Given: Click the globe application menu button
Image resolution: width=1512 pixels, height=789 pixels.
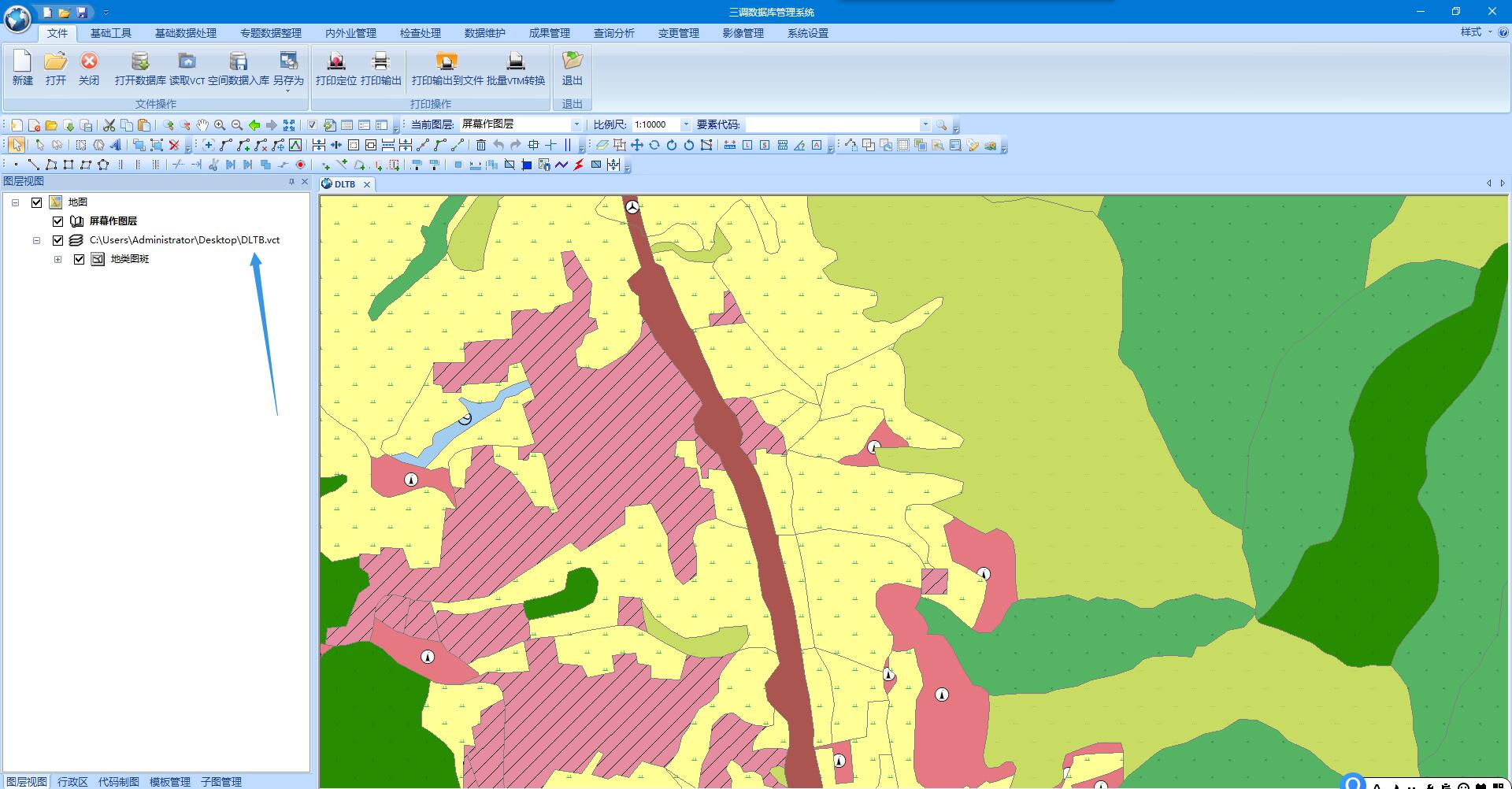Looking at the screenshot, I should pyautogui.click(x=17, y=18).
